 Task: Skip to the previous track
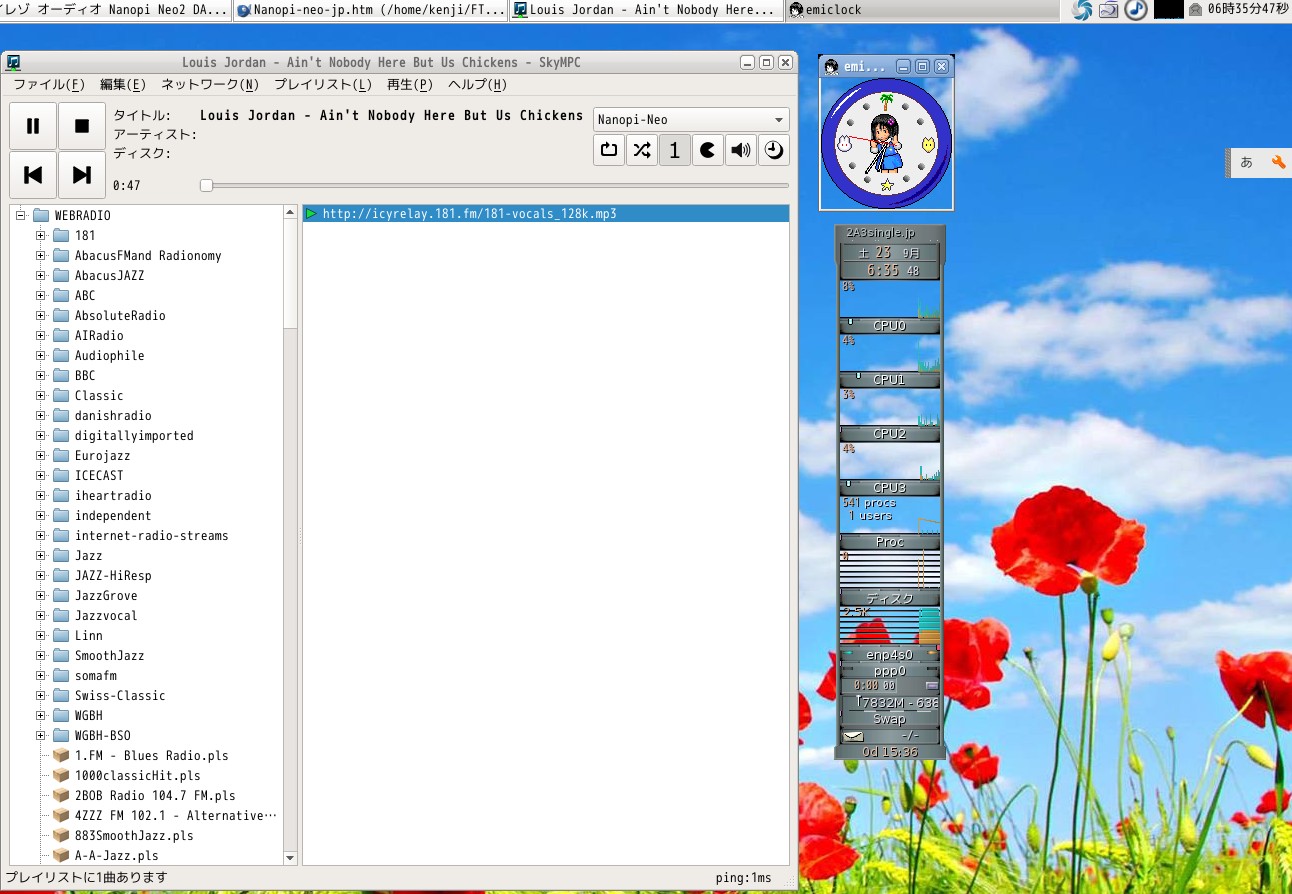click(33, 175)
